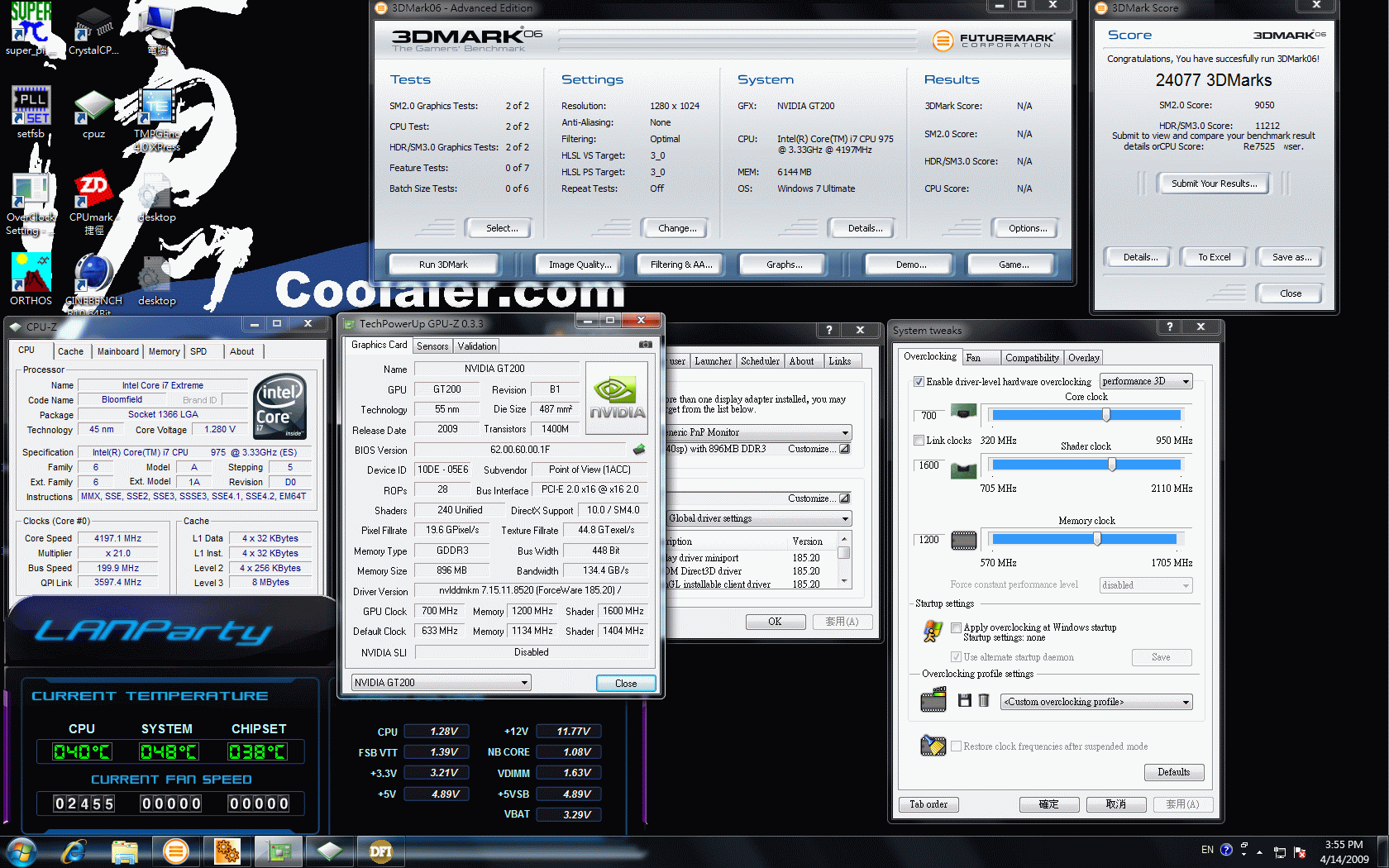1389x868 pixels.
Task: Toggle Use alternate startup daemon checkbox
Action: point(956,657)
